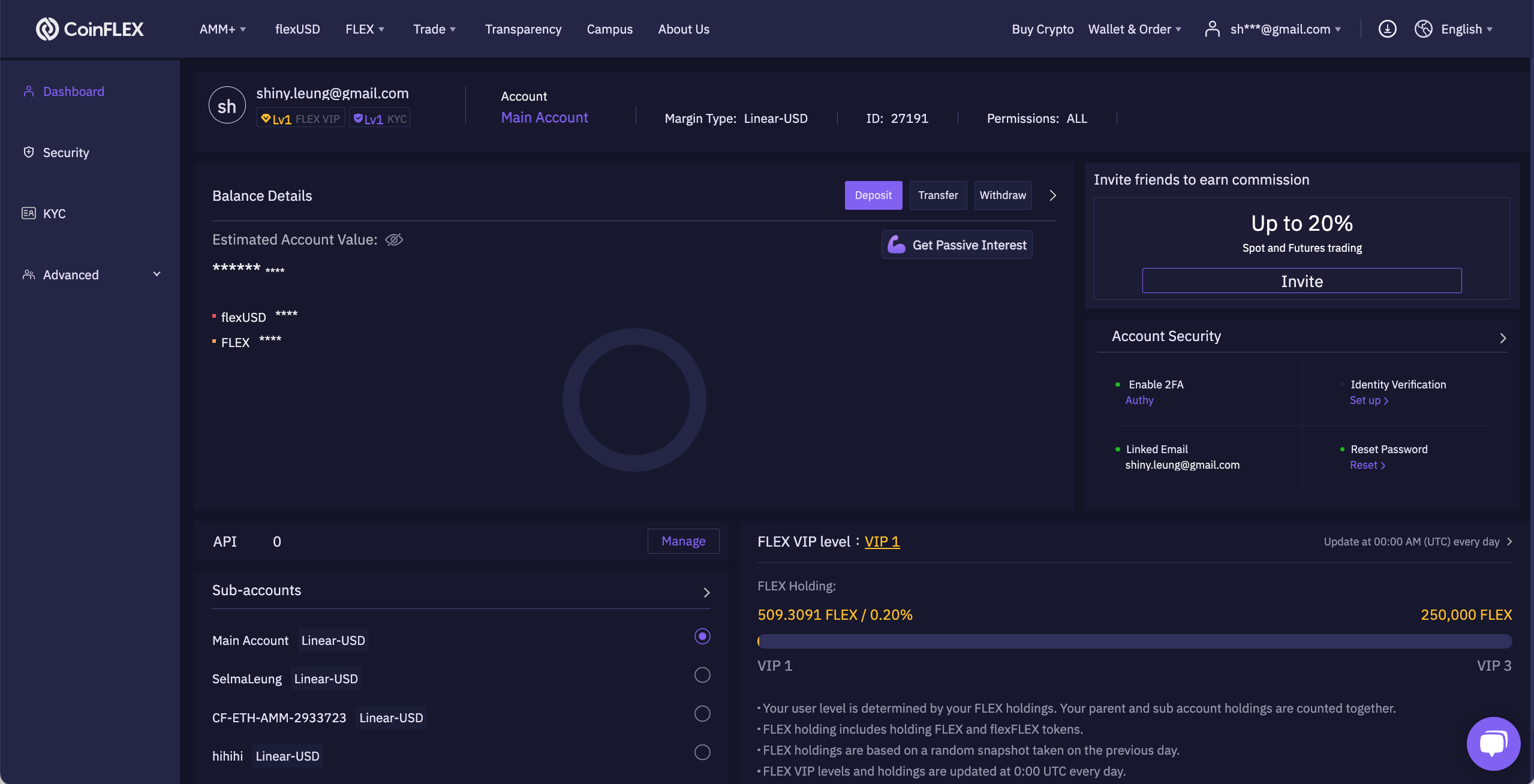Click the KYC ID card icon in sidebar
The width and height of the screenshot is (1534, 784).
28,213
